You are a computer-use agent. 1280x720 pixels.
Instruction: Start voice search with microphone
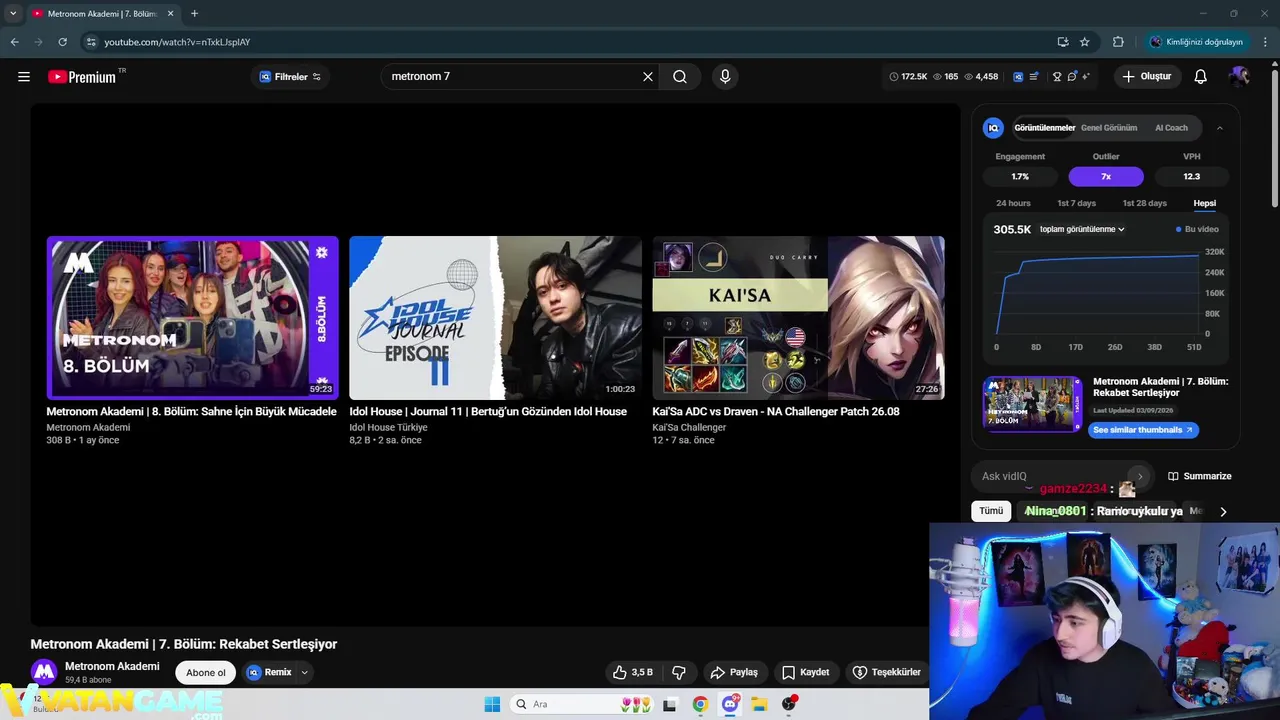(x=725, y=77)
